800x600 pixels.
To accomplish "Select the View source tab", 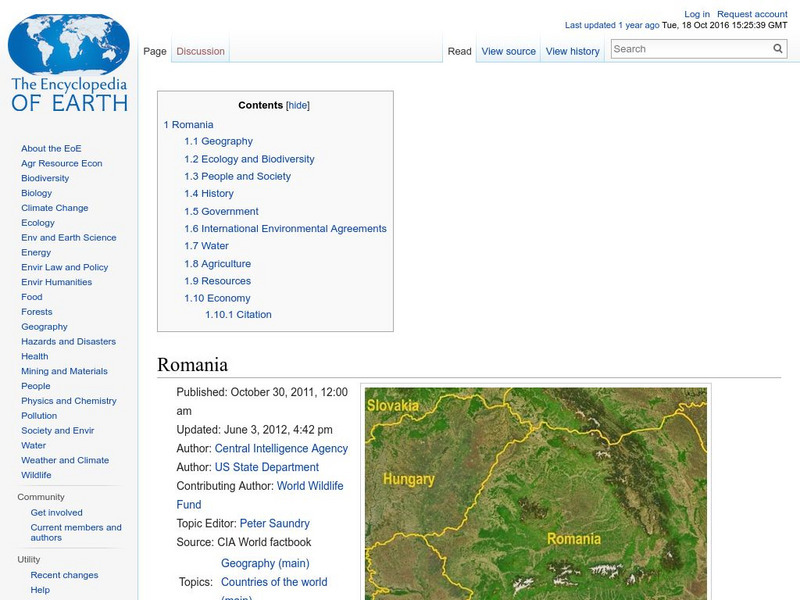I will [x=508, y=50].
